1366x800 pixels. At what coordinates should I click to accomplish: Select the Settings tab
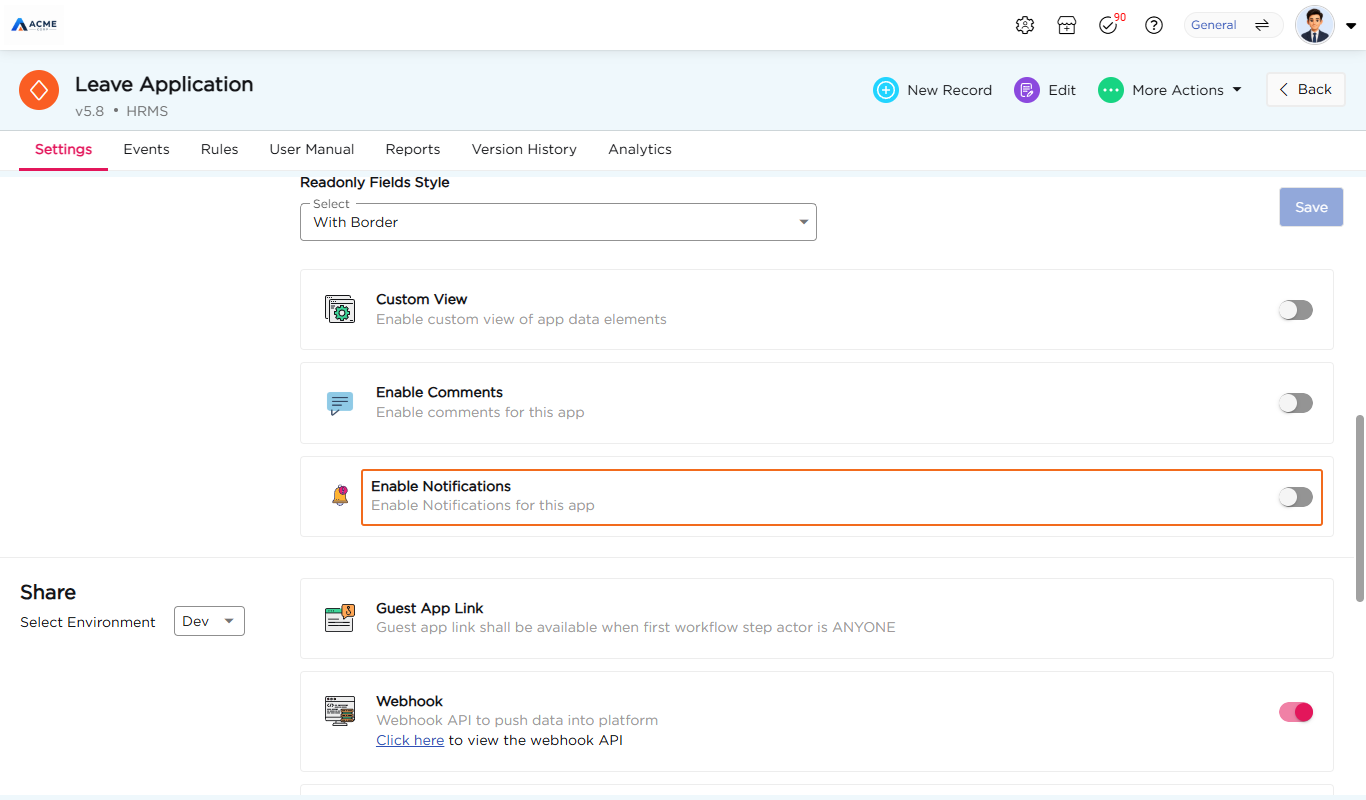coord(63,149)
